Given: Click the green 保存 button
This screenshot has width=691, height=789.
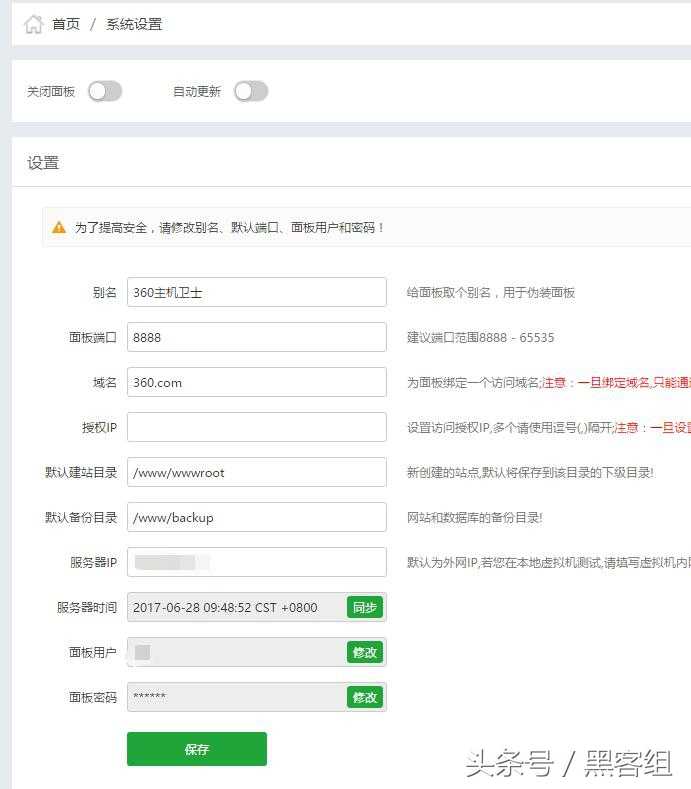Looking at the screenshot, I should tap(197, 749).
